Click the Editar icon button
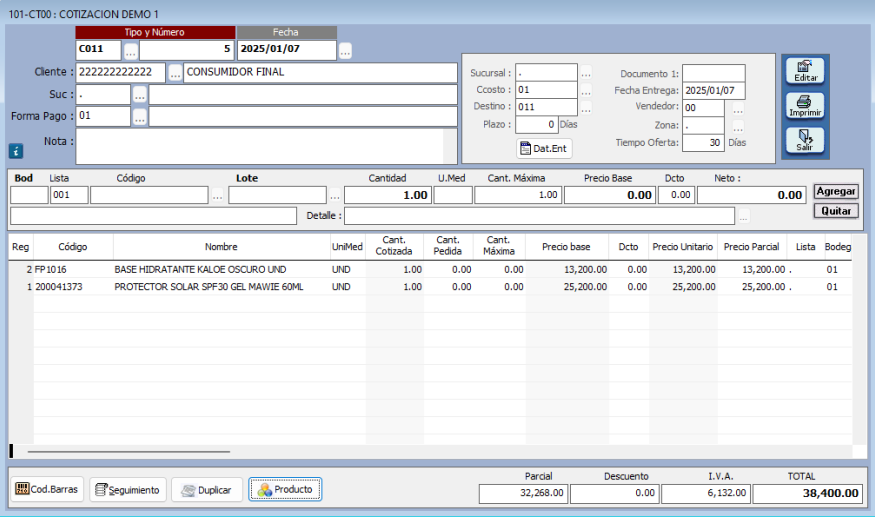 (805, 71)
